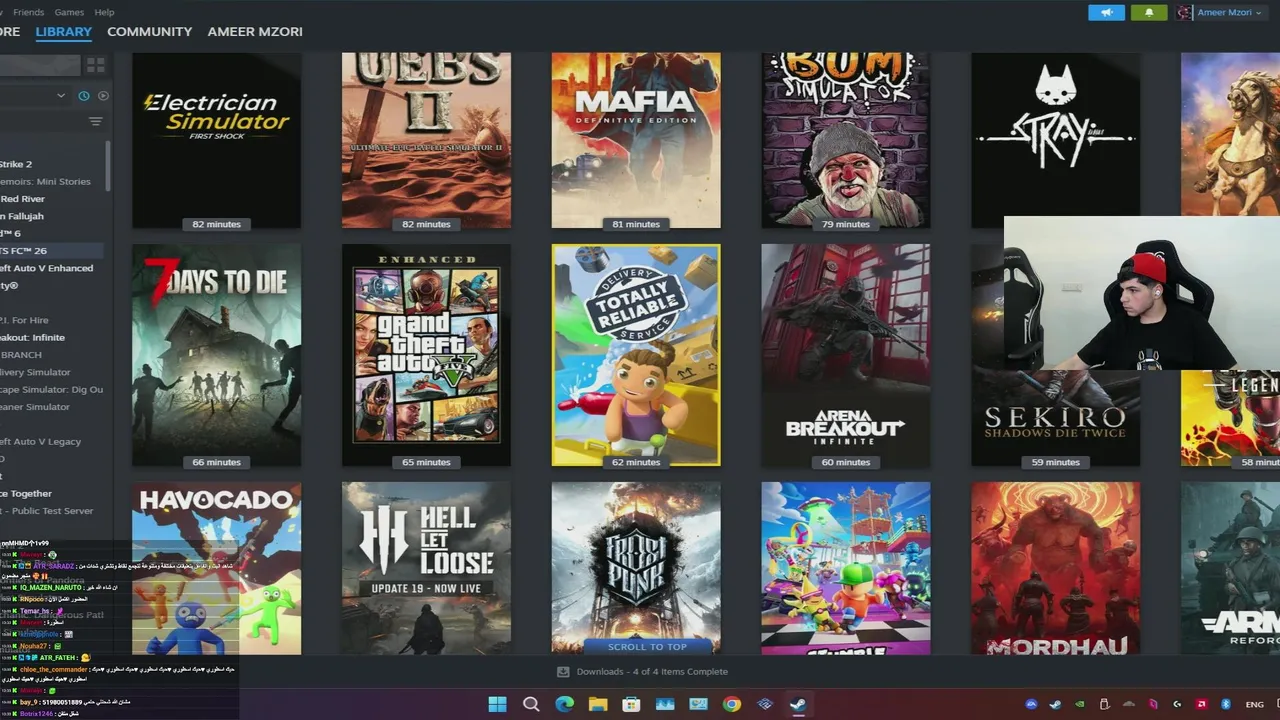Click the '82 minutes' label under Electrician Simulator
This screenshot has height=720, width=1280.
pos(216,224)
